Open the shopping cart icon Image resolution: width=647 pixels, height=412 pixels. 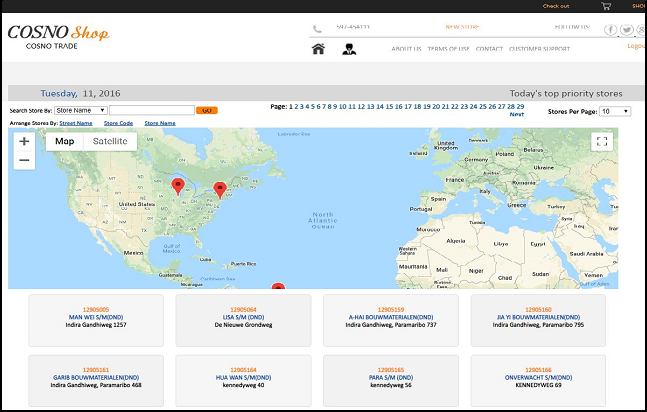point(605,6)
